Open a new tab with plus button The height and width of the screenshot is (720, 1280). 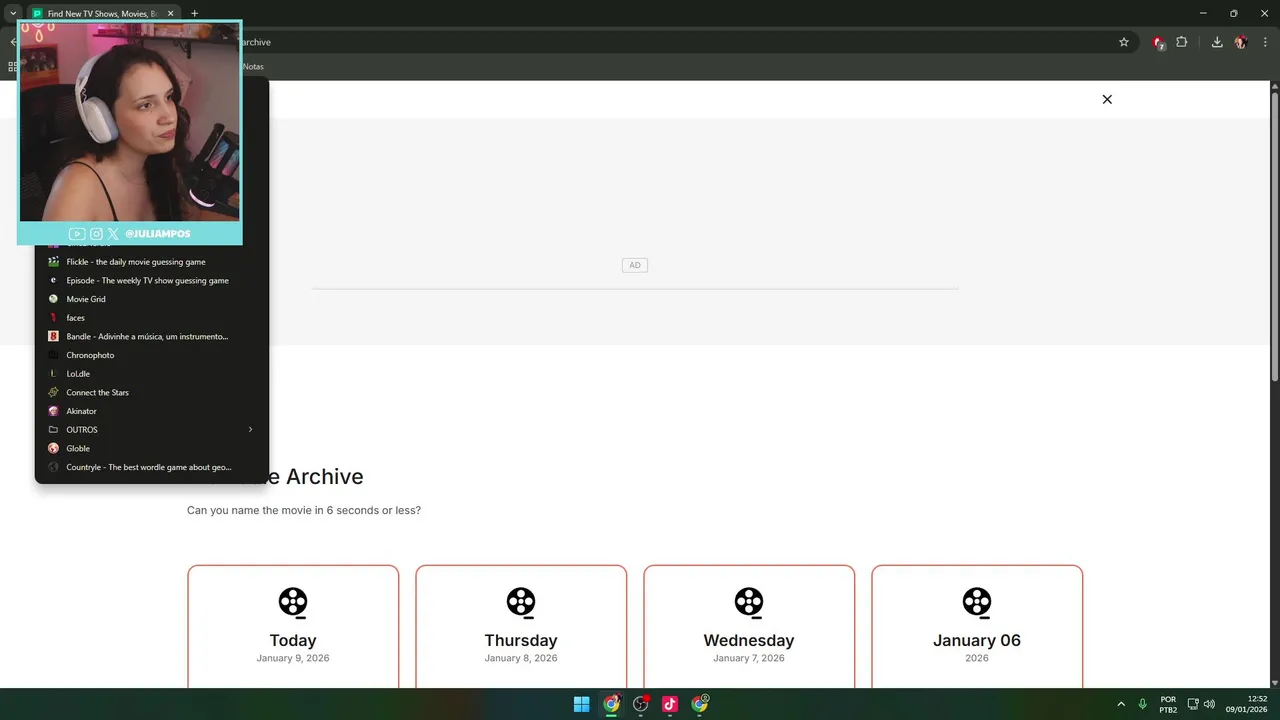[194, 14]
